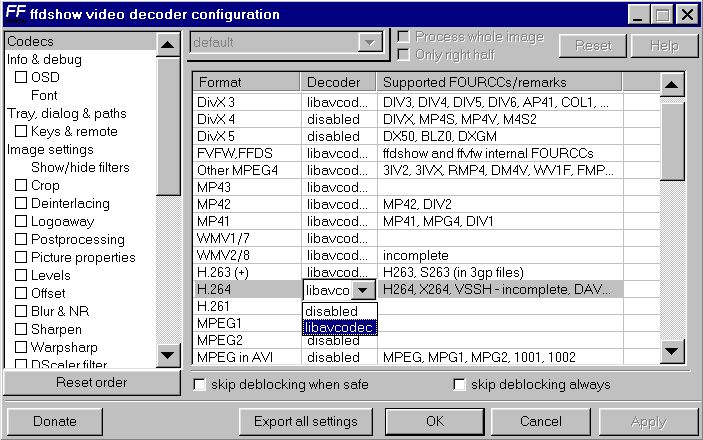
Task: Choose libavcodec in the decoder dropdown list
Action: [339, 327]
